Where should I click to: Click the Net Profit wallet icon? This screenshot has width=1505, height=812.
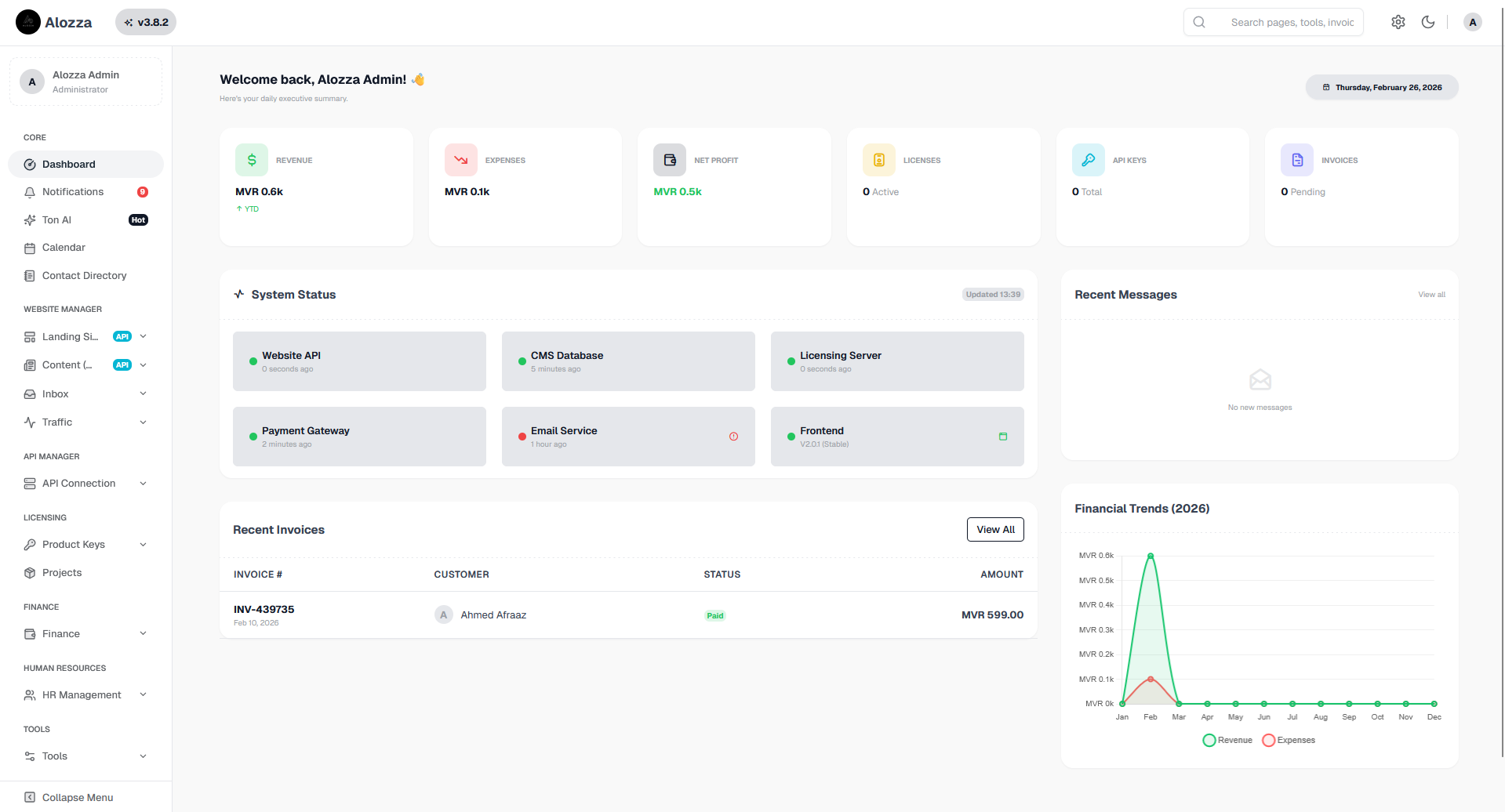pos(670,160)
